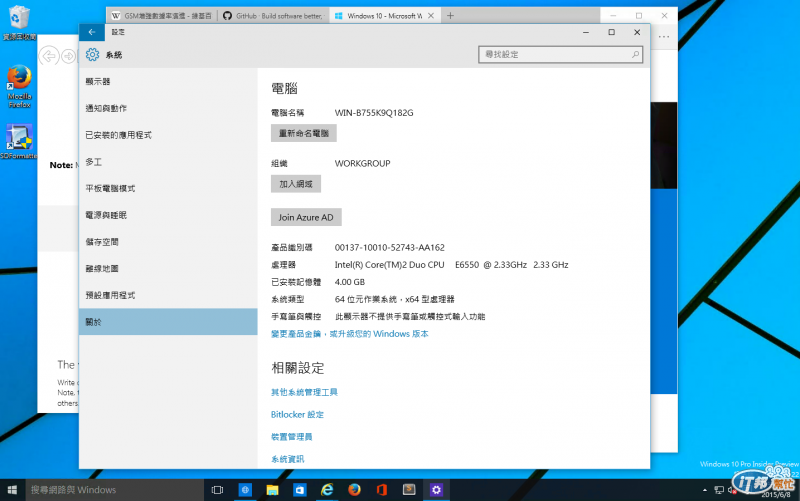Switch to the GitHub browser tab
800x501 pixels.
pos(273,16)
